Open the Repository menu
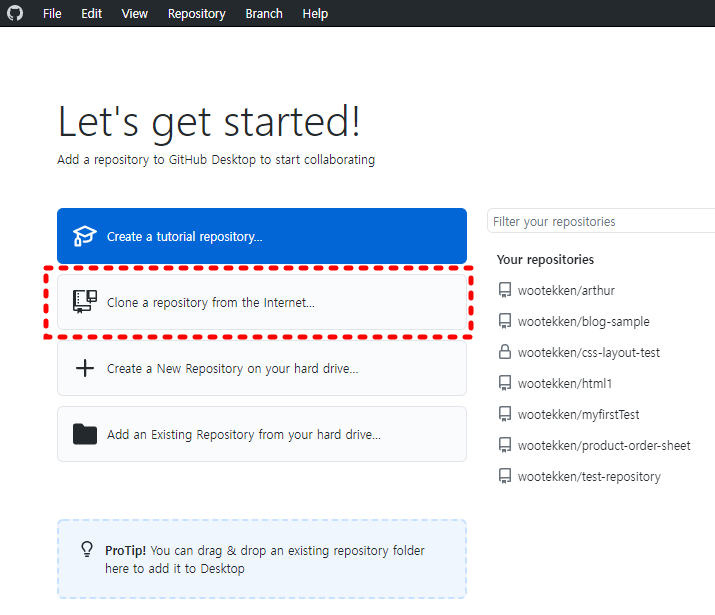This screenshot has height=615, width=715. point(197,14)
